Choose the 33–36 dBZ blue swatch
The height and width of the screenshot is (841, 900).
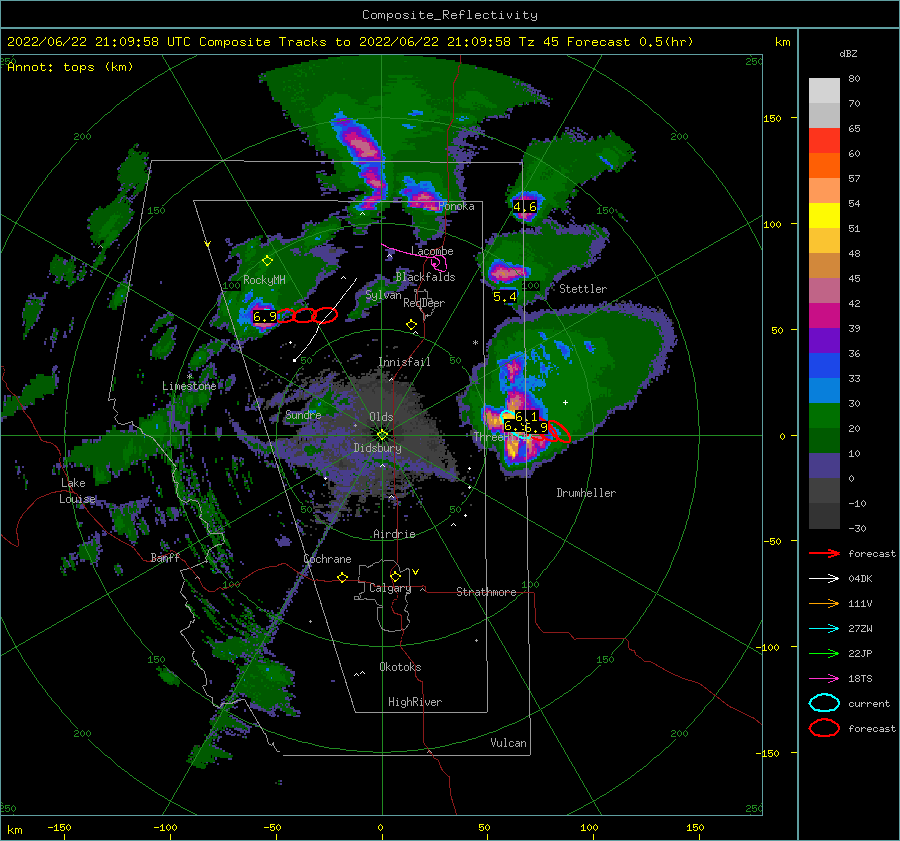[x=824, y=366]
